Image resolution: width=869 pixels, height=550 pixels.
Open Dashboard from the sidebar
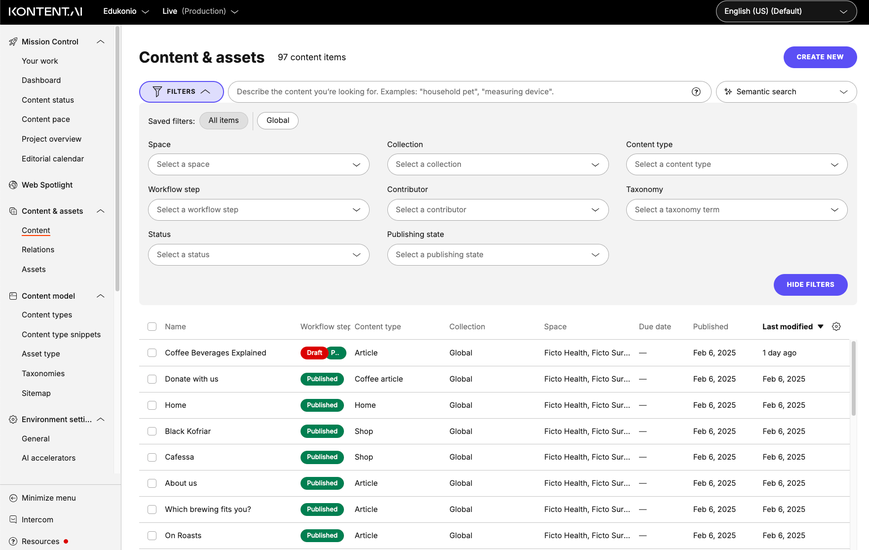tap(41, 80)
